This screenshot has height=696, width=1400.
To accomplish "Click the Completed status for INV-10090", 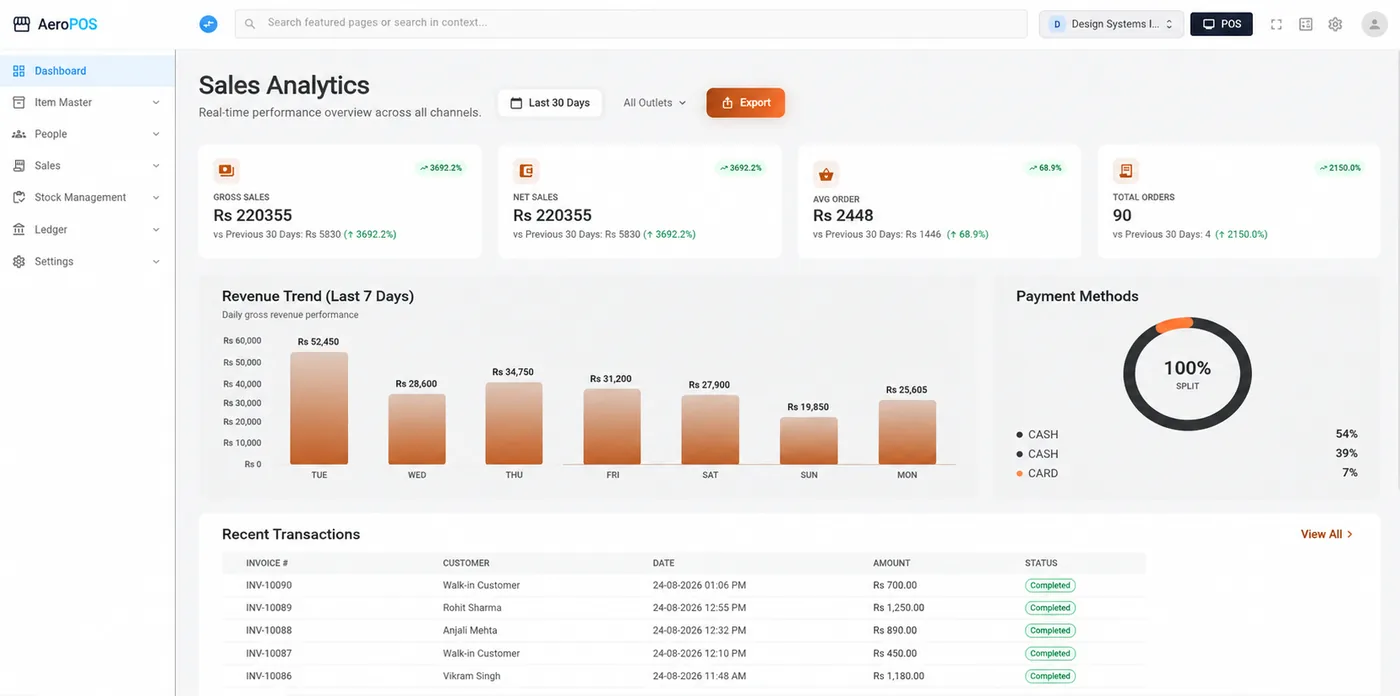I will pos(1050,586).
